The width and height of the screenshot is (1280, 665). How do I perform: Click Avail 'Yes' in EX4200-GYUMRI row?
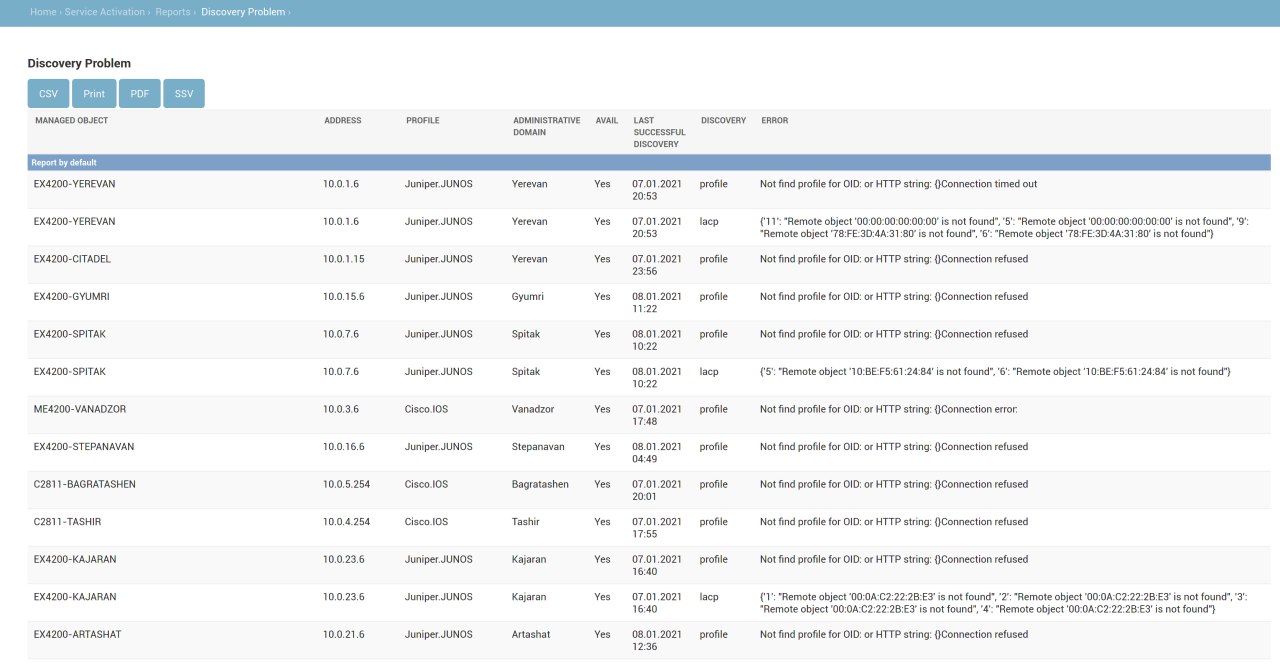click(x=602, y=297)
